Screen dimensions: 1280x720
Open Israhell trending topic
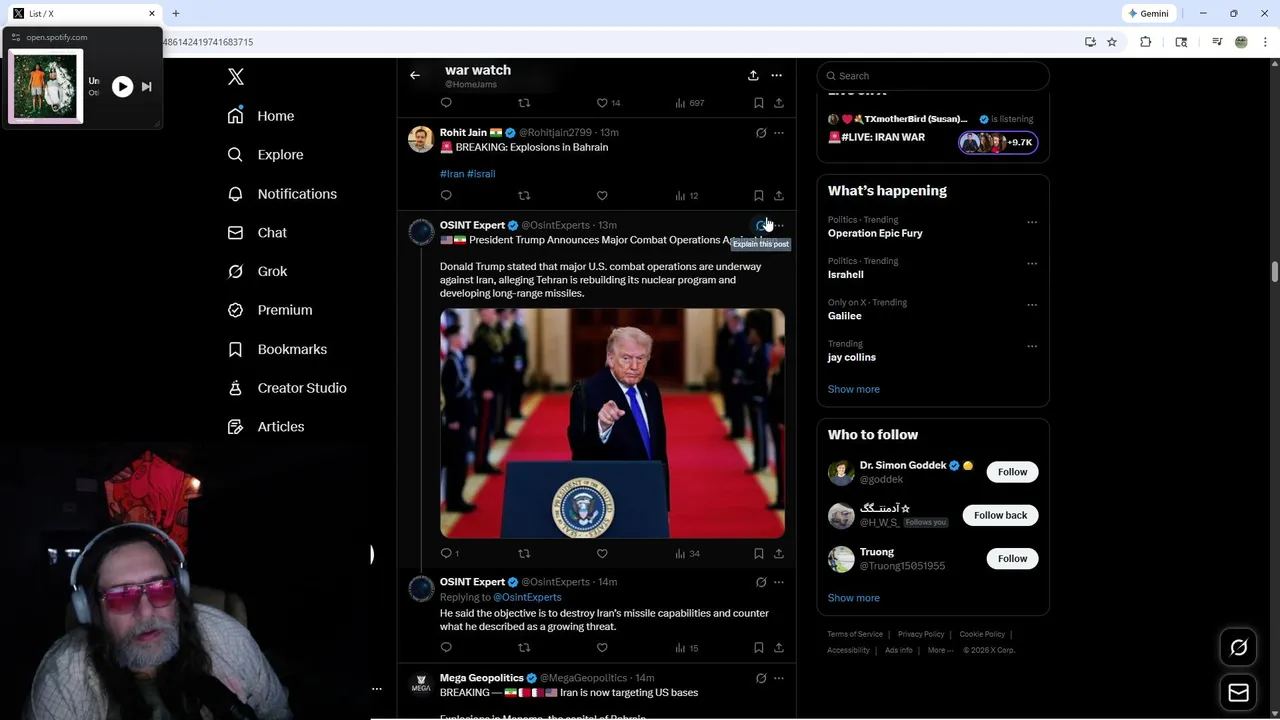(x=846, y=274)
